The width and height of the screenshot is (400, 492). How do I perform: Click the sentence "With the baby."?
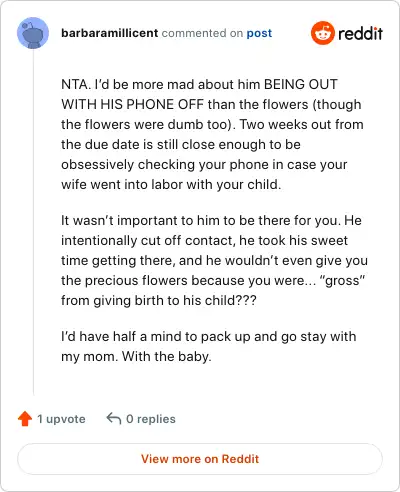(x=167, y=356)
